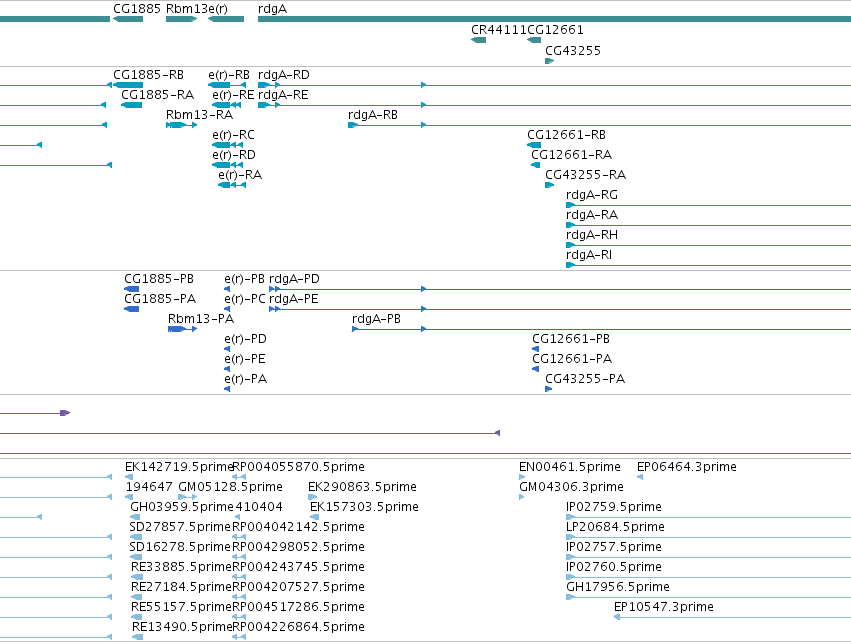Select the GH17956.5prime EST label
Viewport: 851px width, 642px height.
618,587
